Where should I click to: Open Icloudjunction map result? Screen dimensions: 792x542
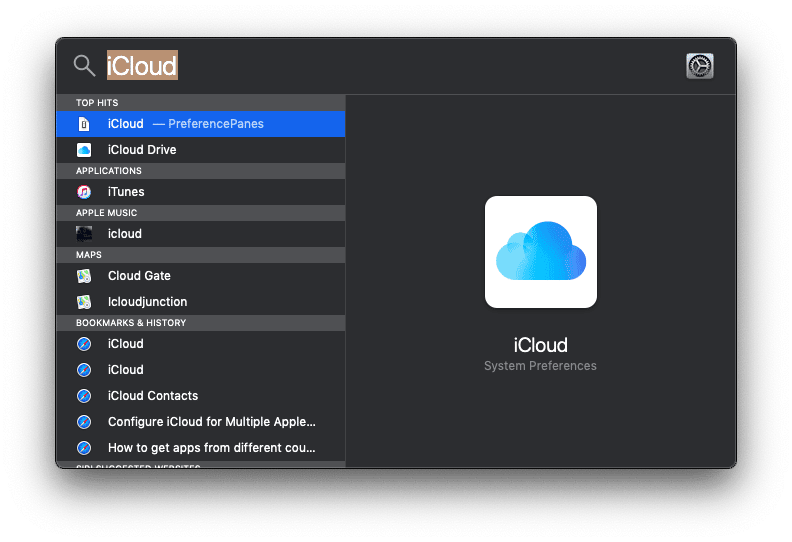pos(201,302)
